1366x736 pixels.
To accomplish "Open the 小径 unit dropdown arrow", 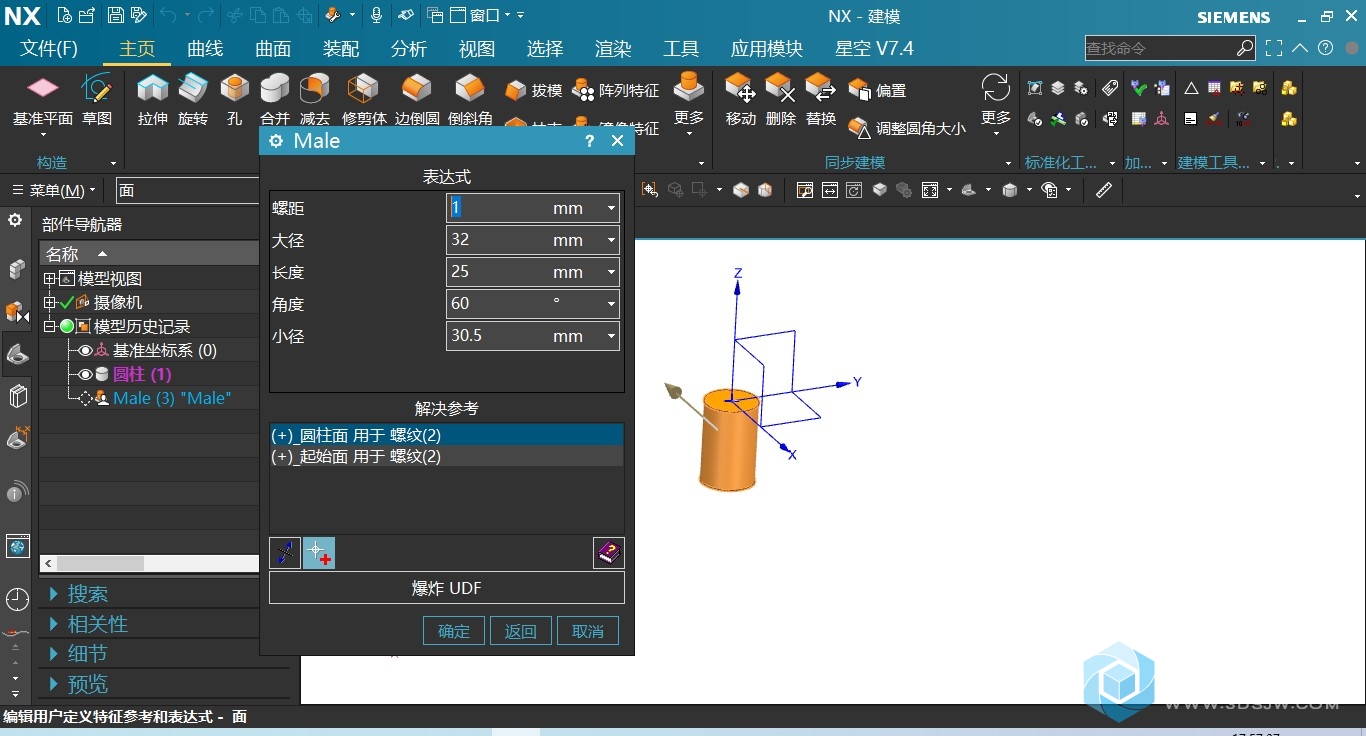I will (x=611, y=336).
